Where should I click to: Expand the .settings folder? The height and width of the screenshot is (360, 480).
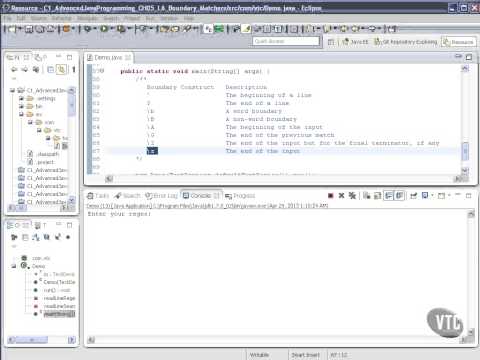tap(21, 98)
